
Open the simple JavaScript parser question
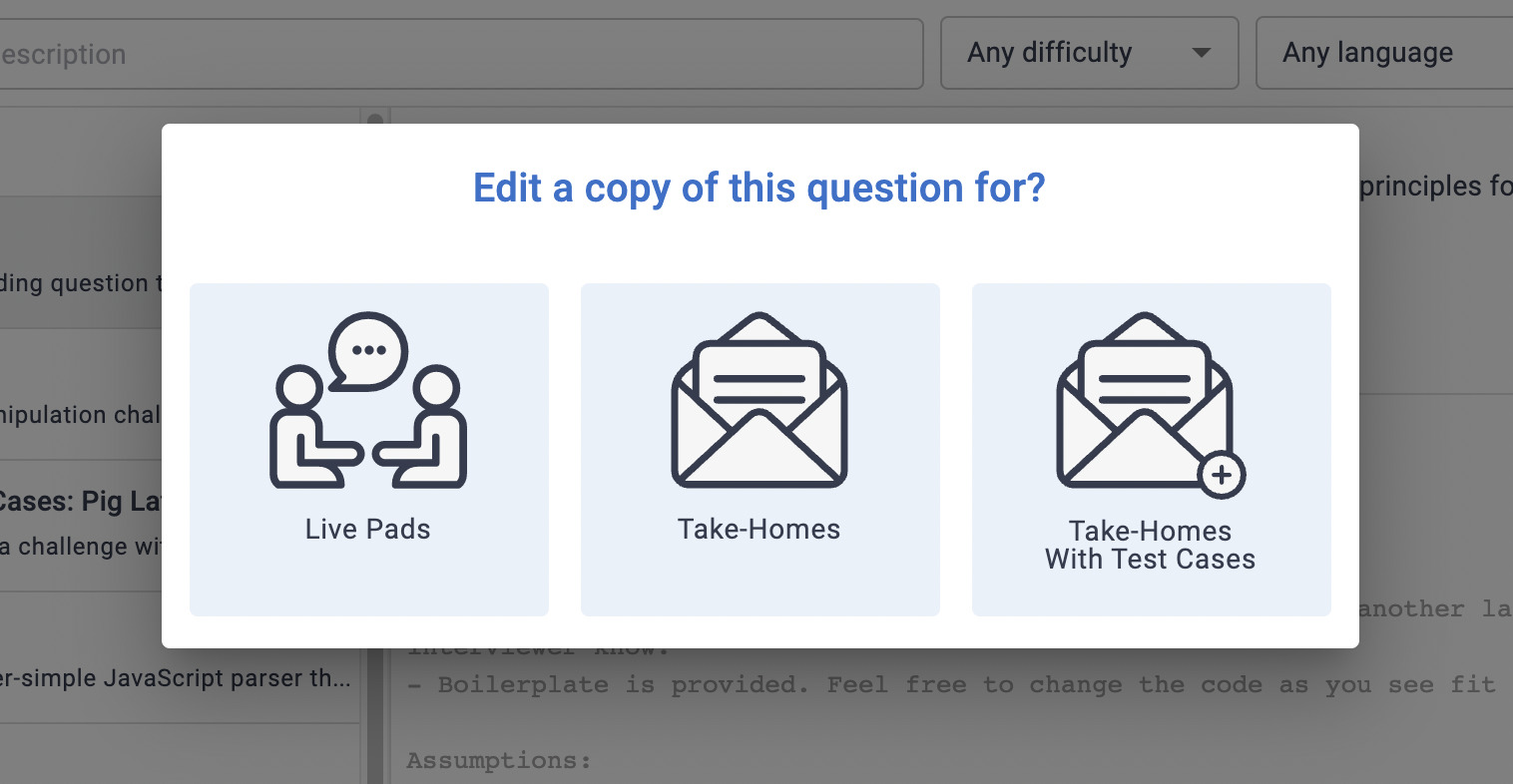tap(175, 678)
